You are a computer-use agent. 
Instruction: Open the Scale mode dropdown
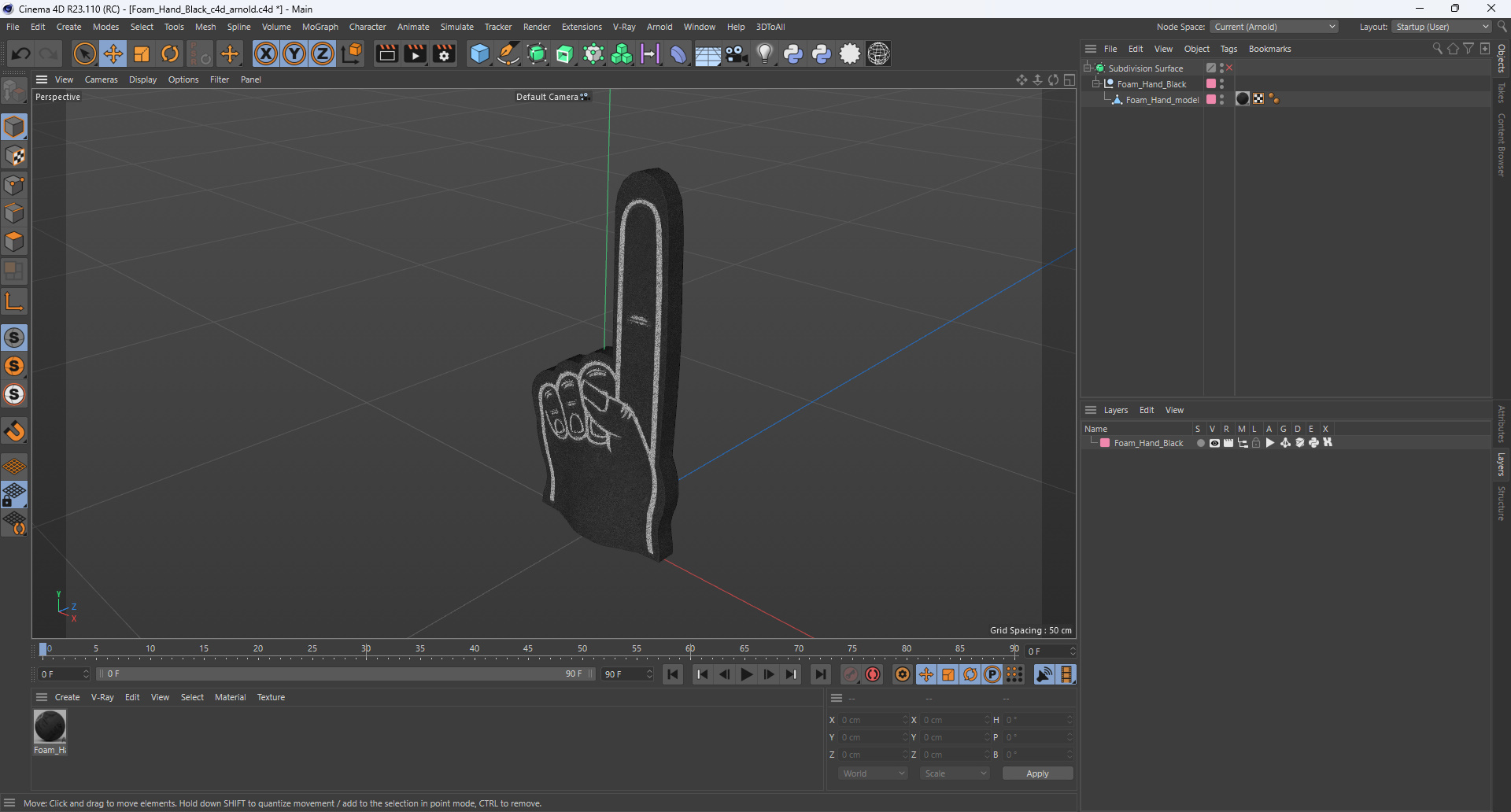[x=955, y=773]
